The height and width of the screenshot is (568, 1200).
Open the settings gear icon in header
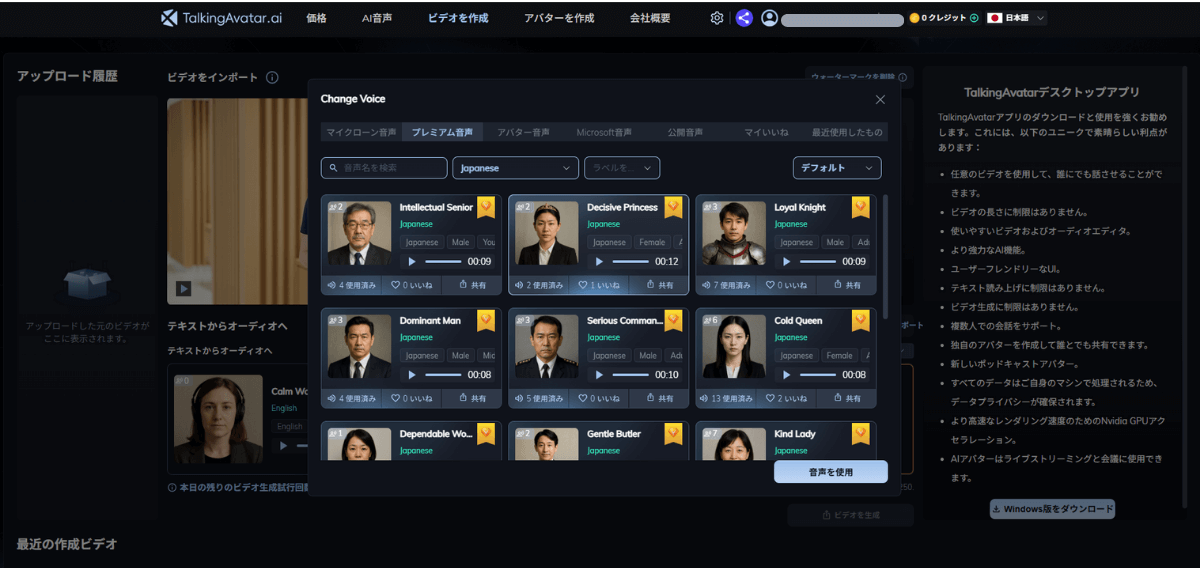[717, 18]
